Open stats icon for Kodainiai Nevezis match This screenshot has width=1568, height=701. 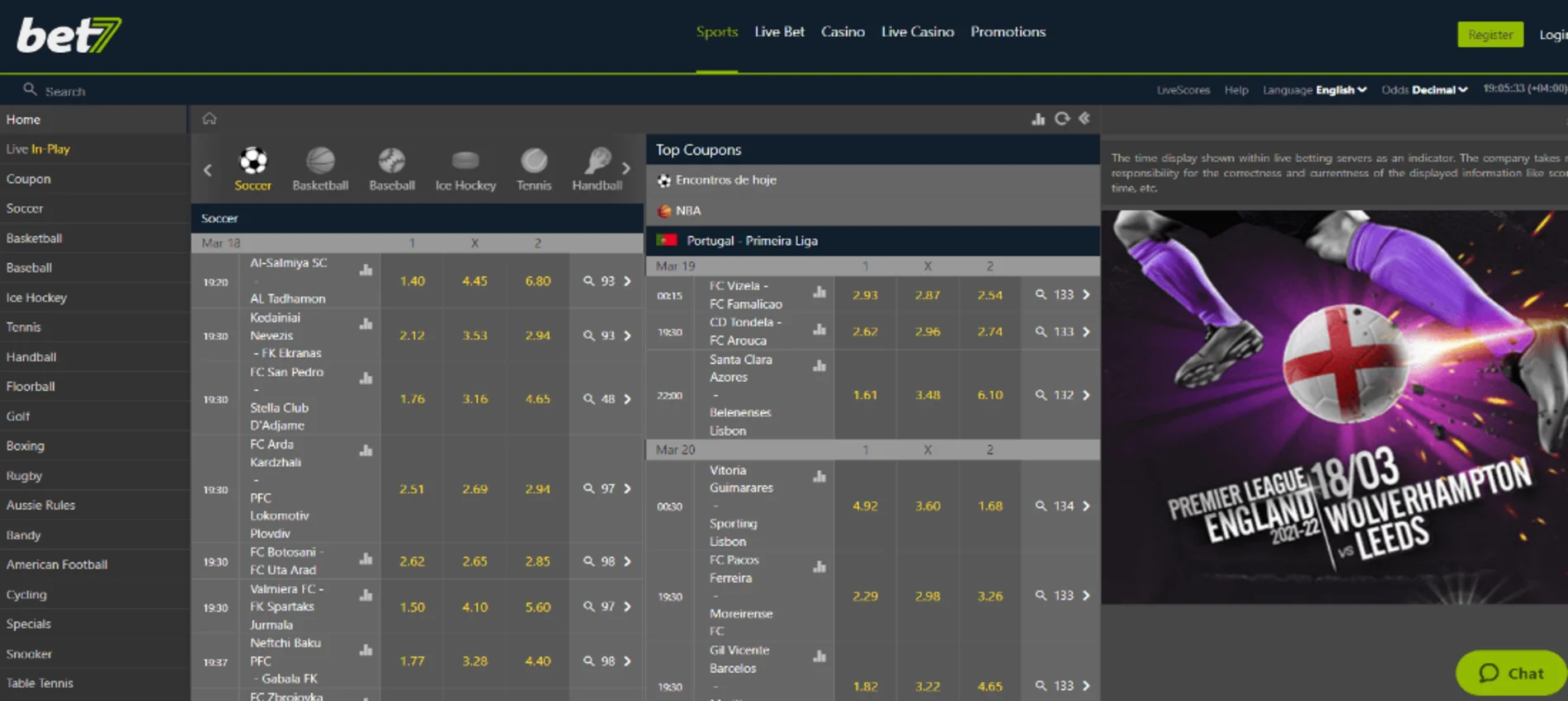[x=366, y=324]
